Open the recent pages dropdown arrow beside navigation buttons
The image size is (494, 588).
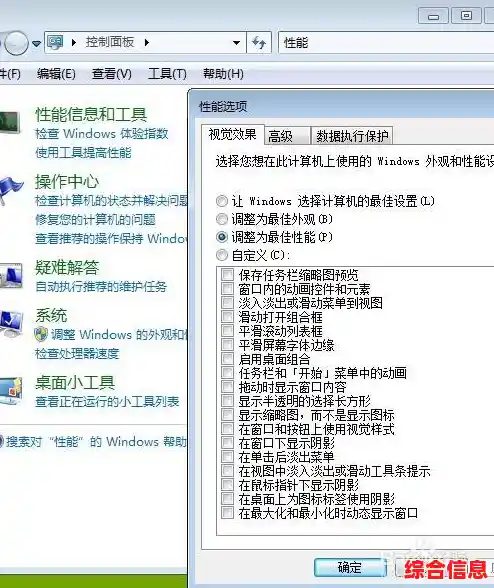tap(36, 44)
